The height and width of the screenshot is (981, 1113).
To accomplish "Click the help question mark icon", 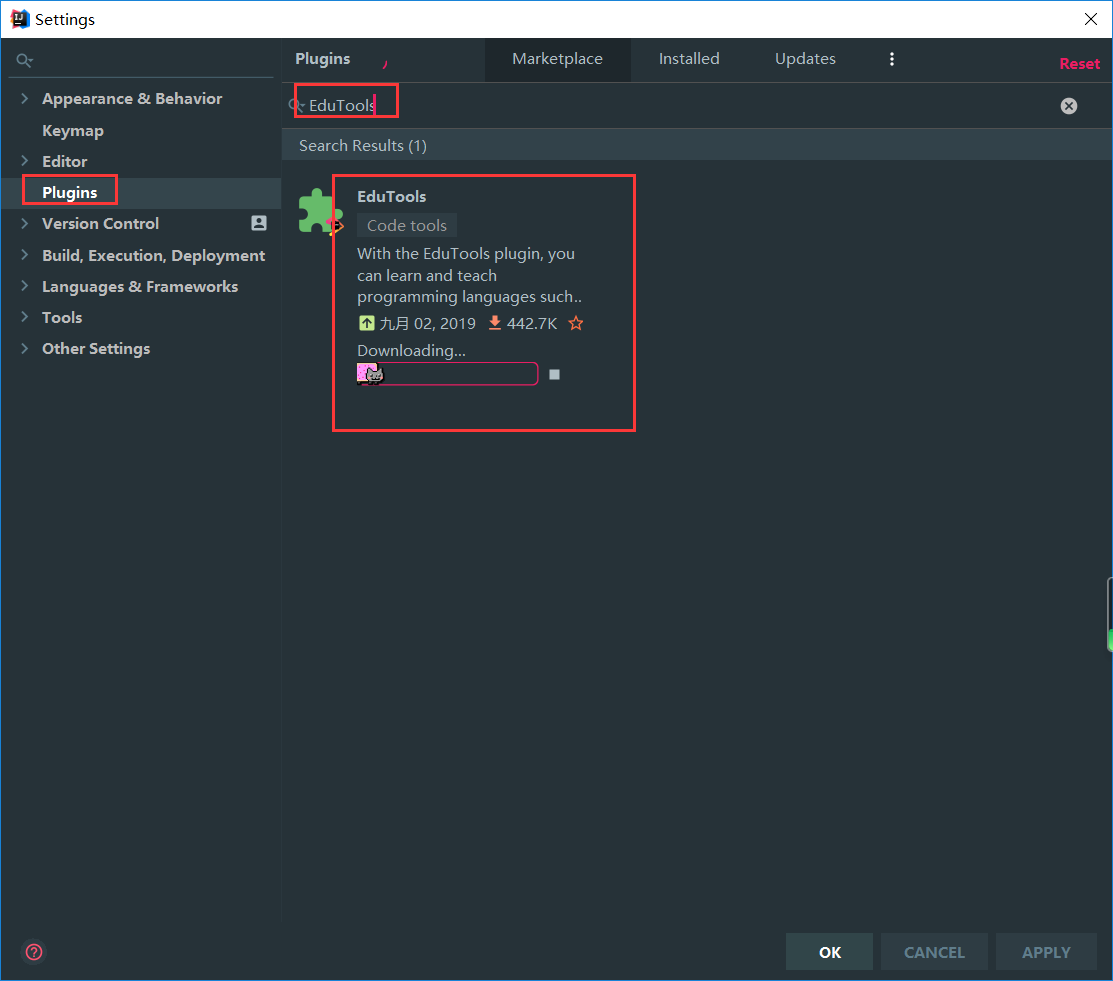I will coord(34,952).
